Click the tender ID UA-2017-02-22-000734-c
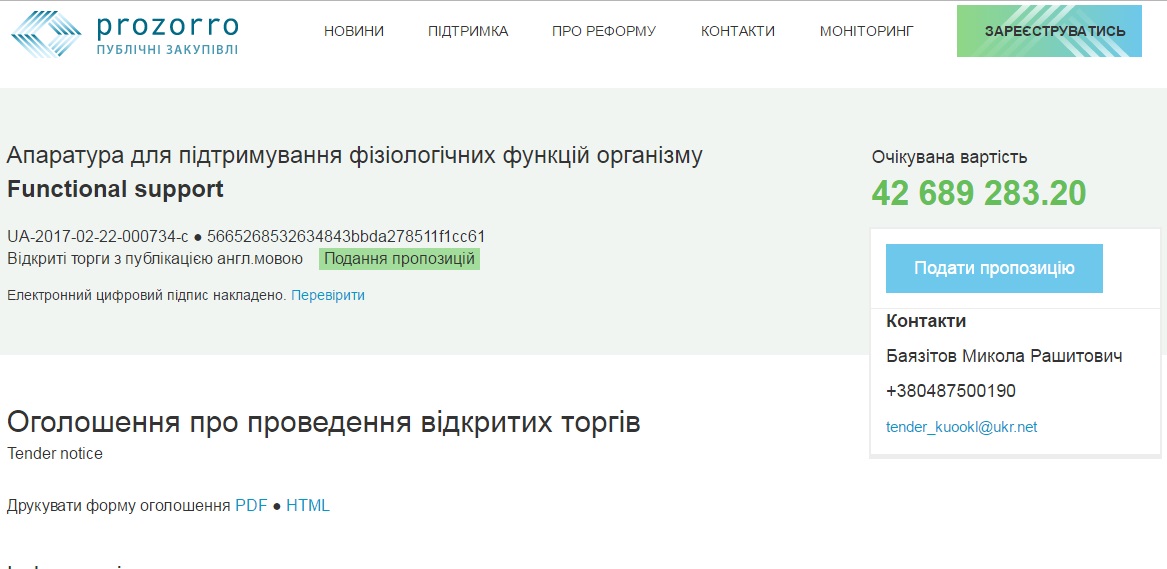Screen dimensions: 1167x569 [97, 237]
